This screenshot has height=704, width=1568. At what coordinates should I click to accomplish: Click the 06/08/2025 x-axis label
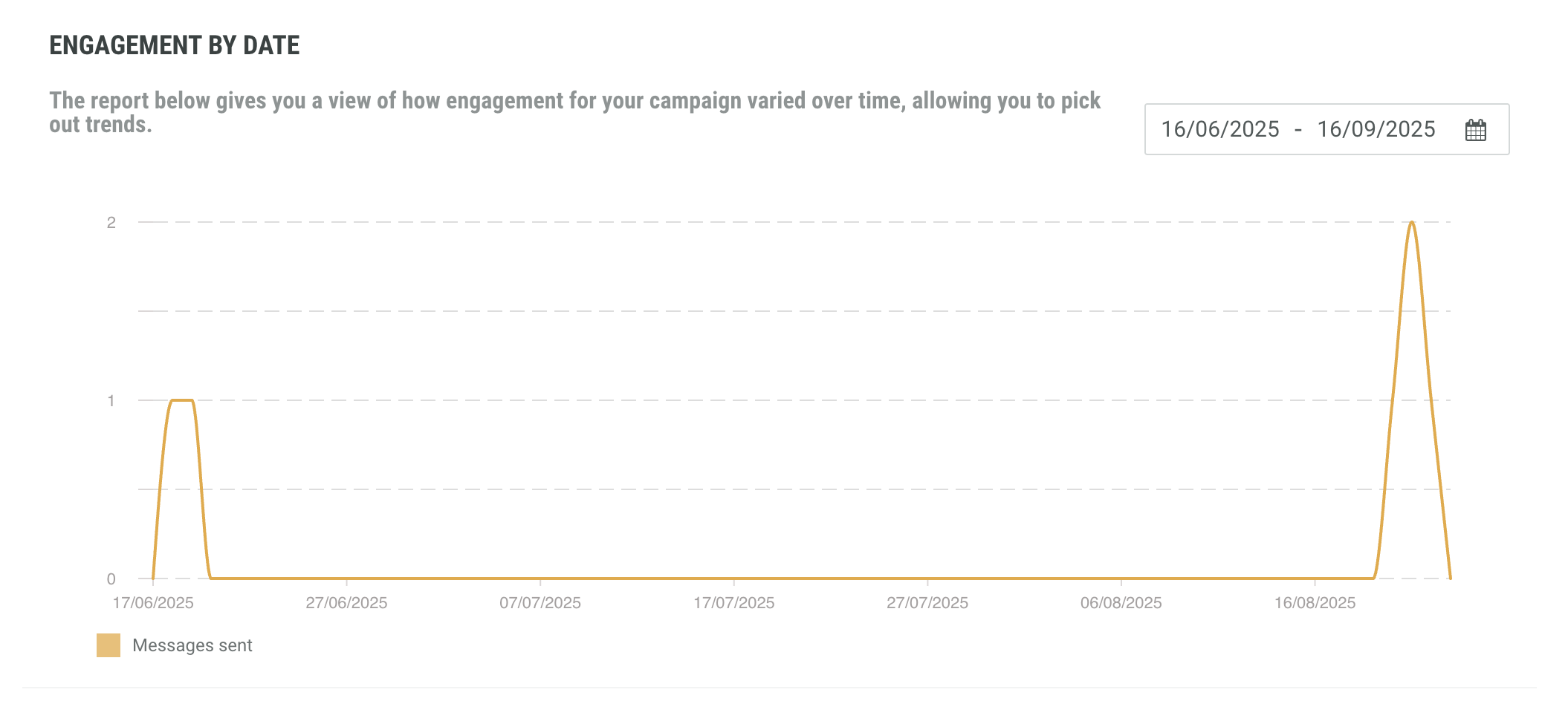[1121, 603]
